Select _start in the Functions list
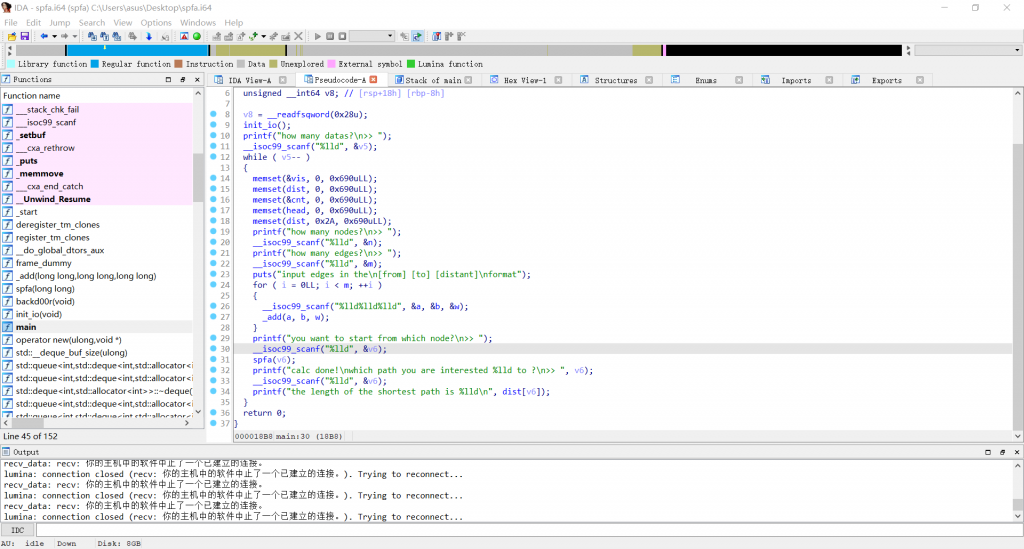 click(97, 212)
